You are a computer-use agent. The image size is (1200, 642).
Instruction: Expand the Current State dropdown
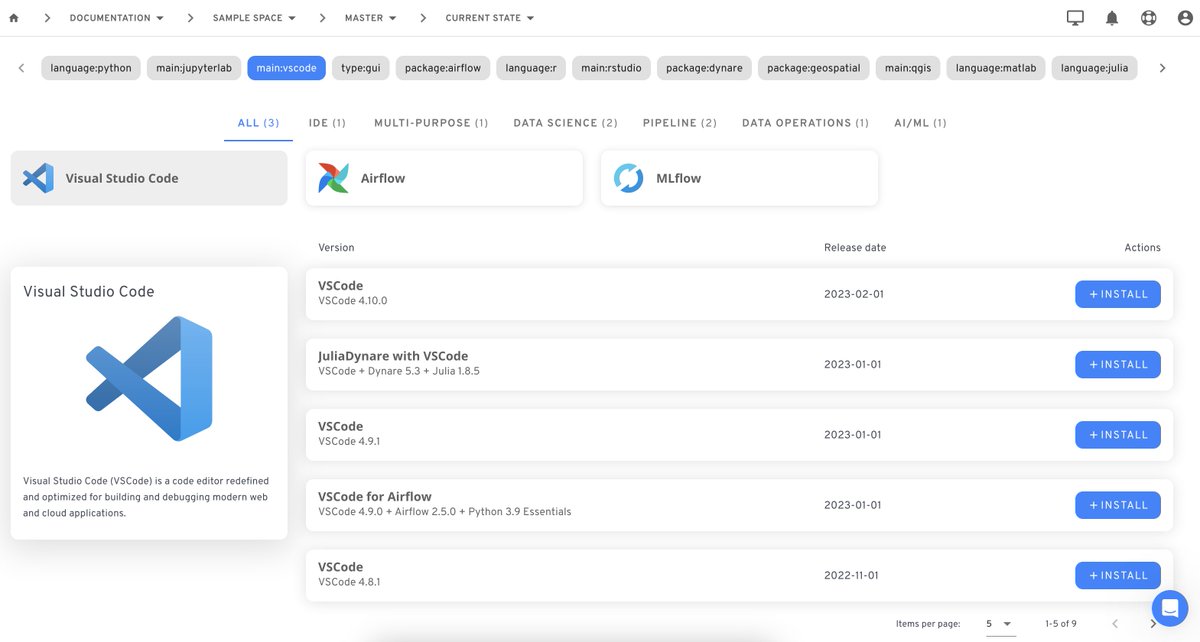pyautogui.click(x=489, y=18)
